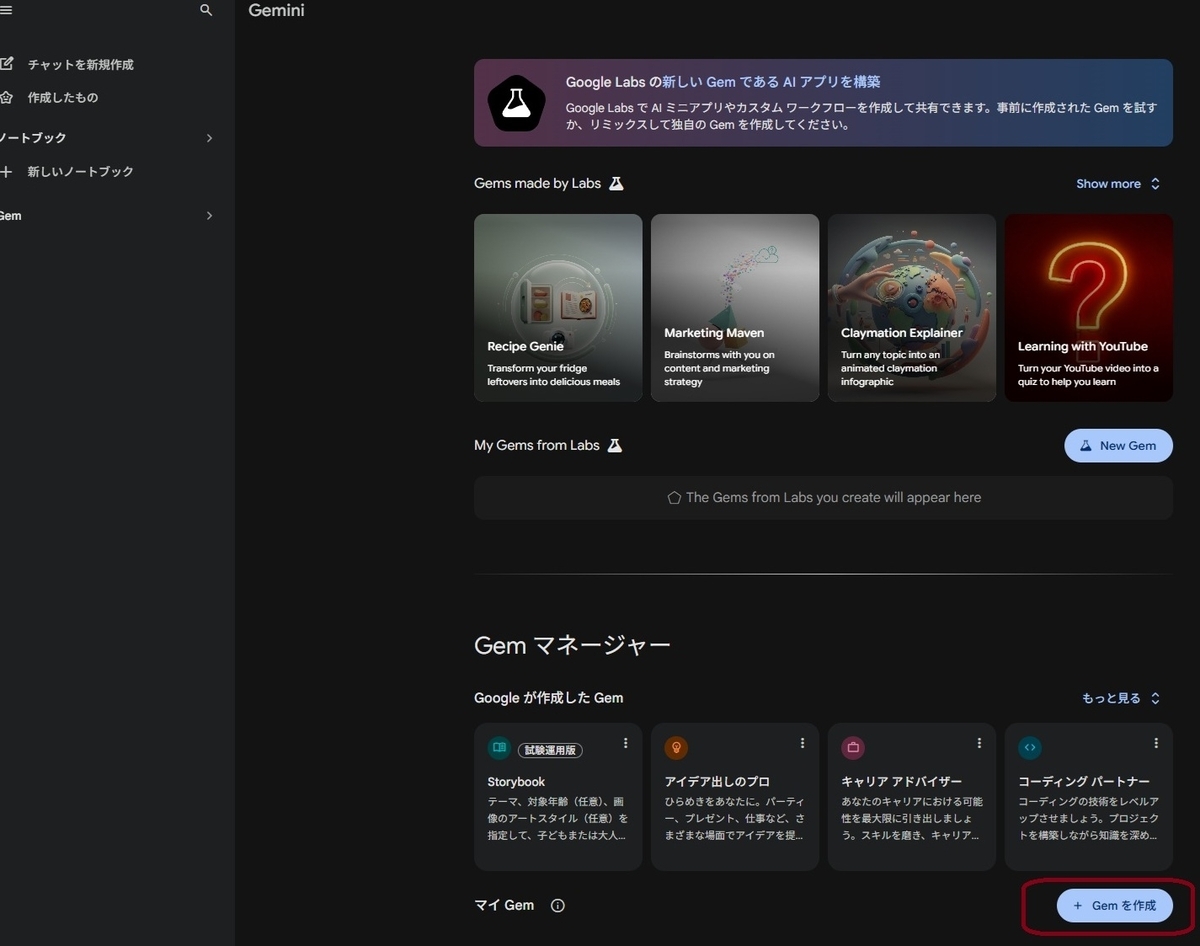Open the hamburger main menu
Screen dimensions: 1200x946
[x=6, y=10]
